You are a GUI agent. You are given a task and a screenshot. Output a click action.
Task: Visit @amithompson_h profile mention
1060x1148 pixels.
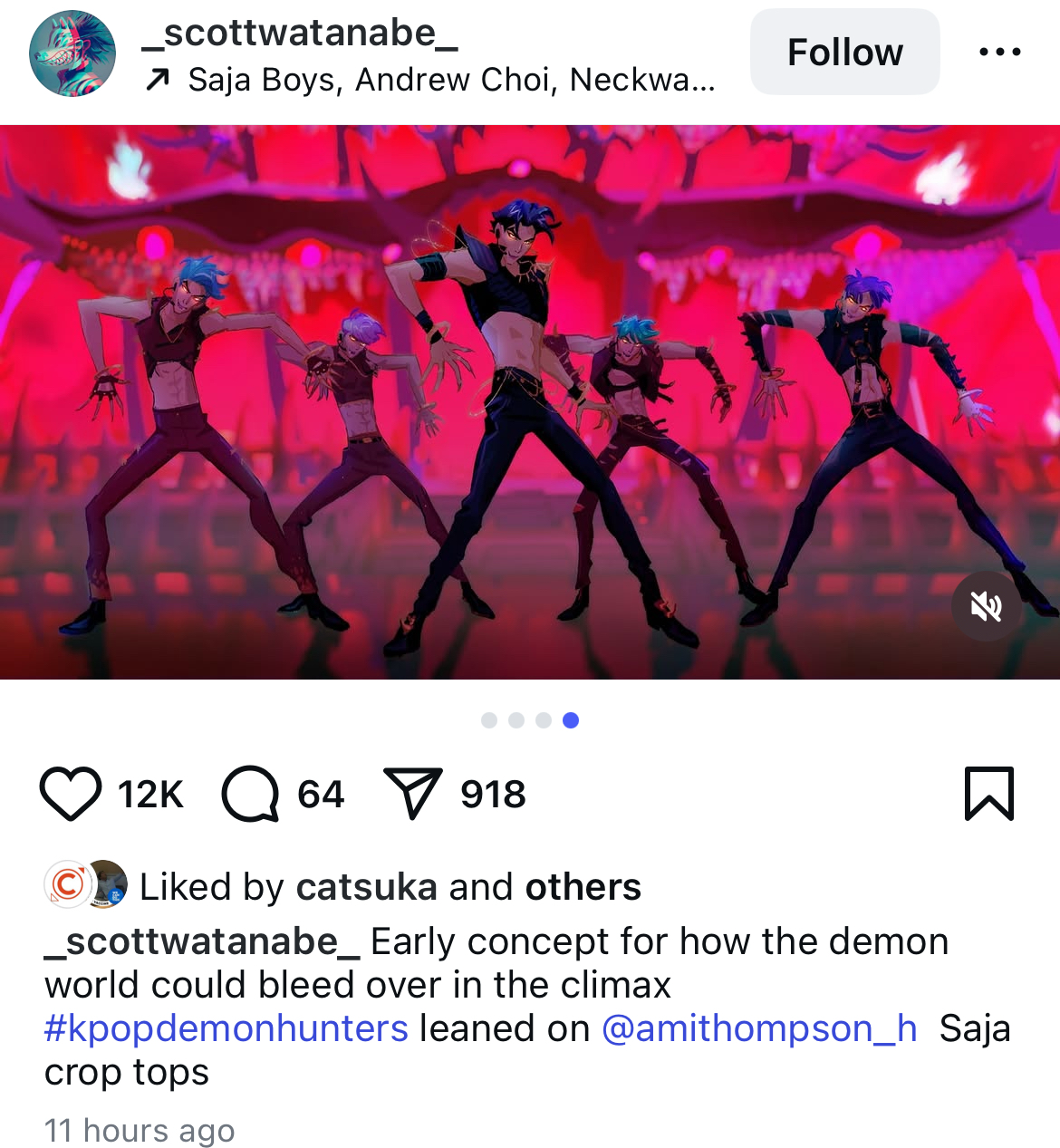pos(759,1029)
